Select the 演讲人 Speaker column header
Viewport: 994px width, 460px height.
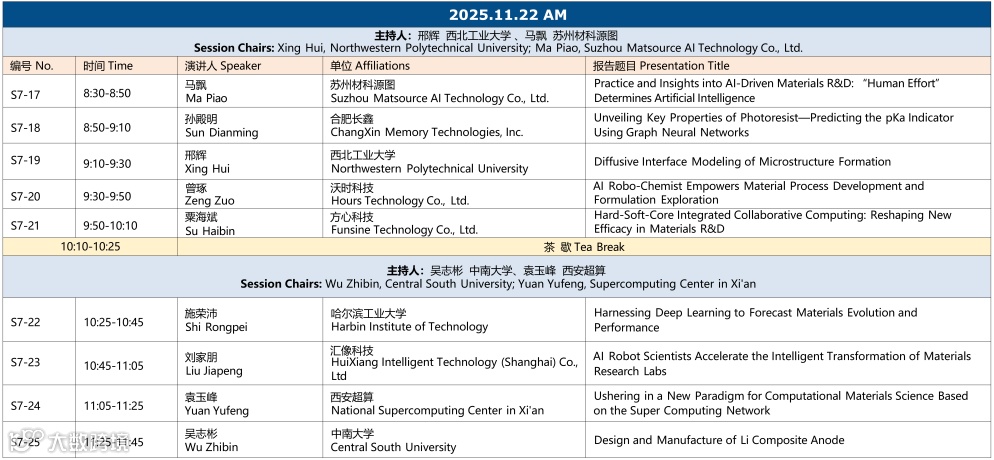[x=223, y=66]
